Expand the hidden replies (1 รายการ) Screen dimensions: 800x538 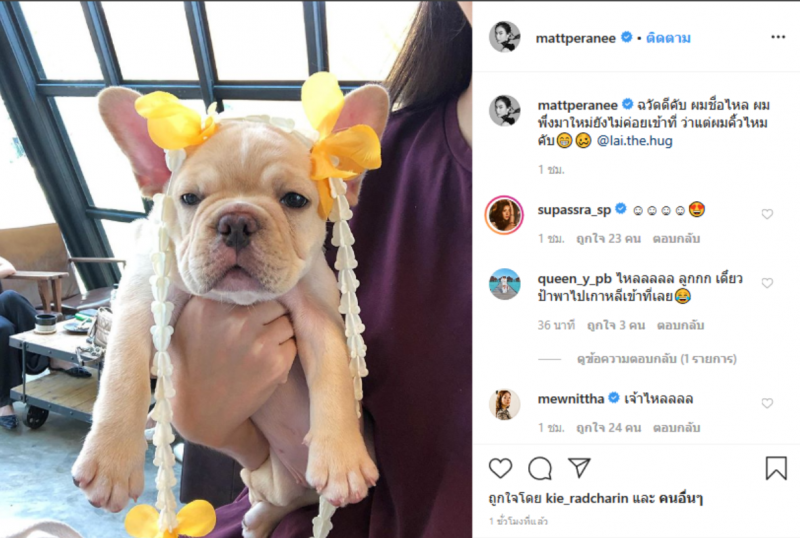pos(656,358)
